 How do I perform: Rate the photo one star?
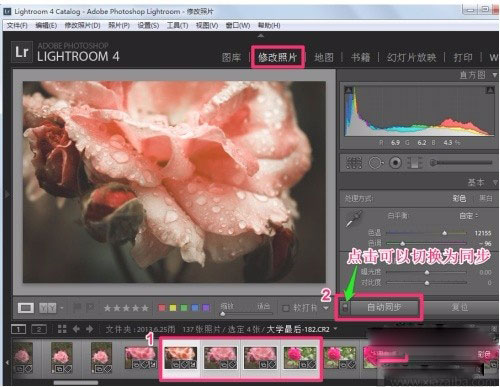pos(107,308)
